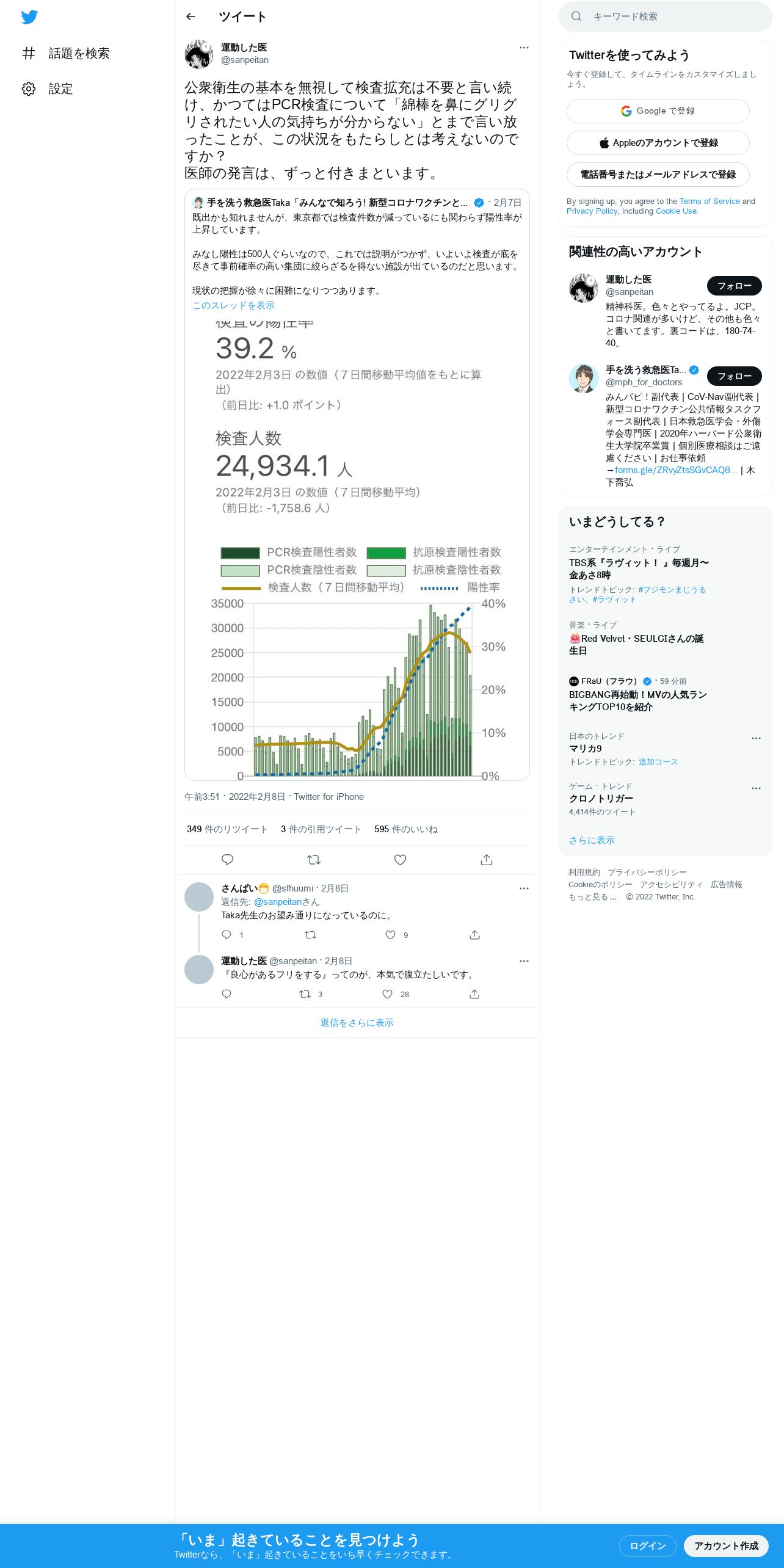The width and height of the screenshot is (784, 1568).
Task: Open TBS系『ラヴィット！』 trend
Action: 639,569
